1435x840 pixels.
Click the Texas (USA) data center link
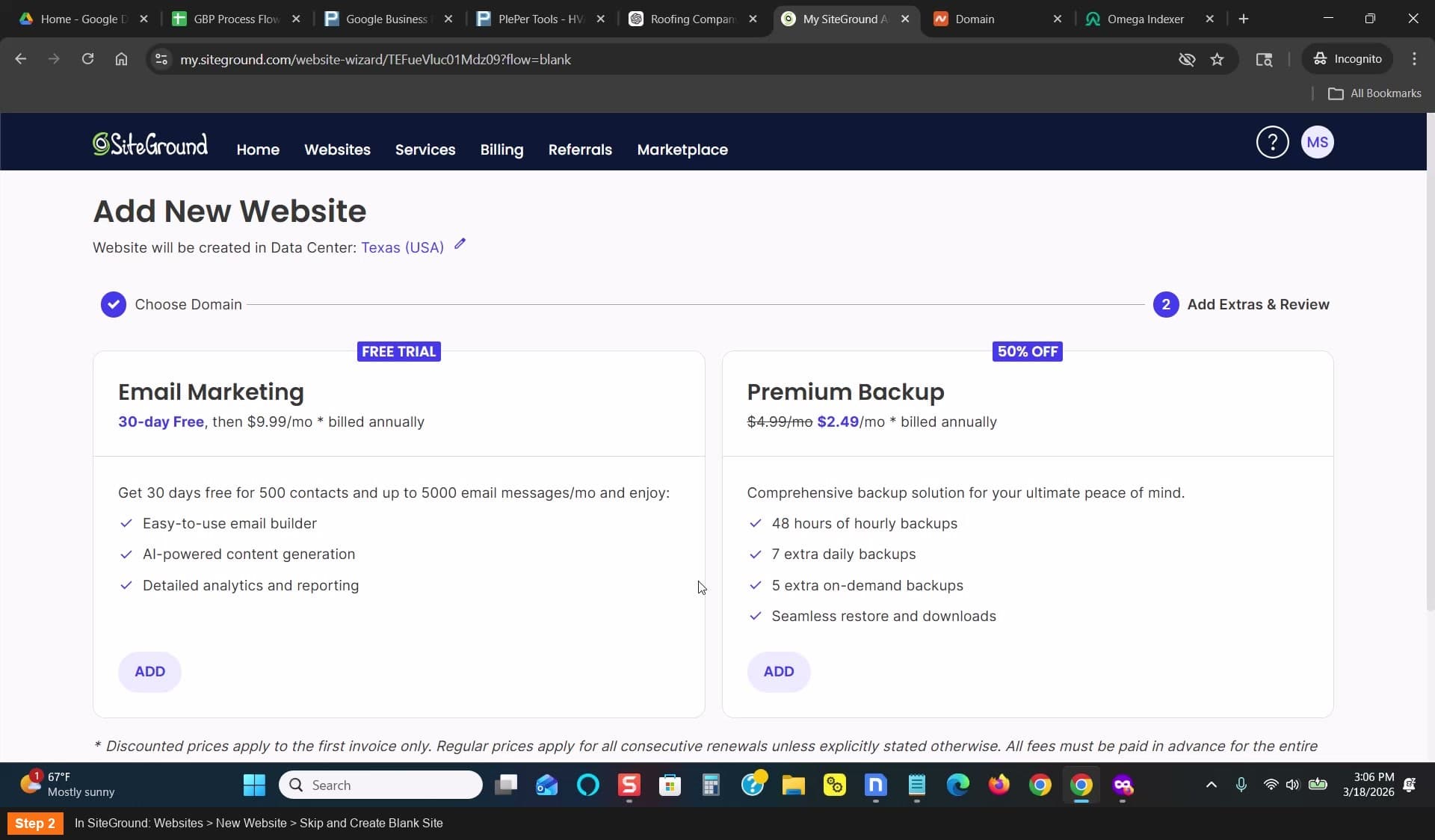tap(402, 247)
